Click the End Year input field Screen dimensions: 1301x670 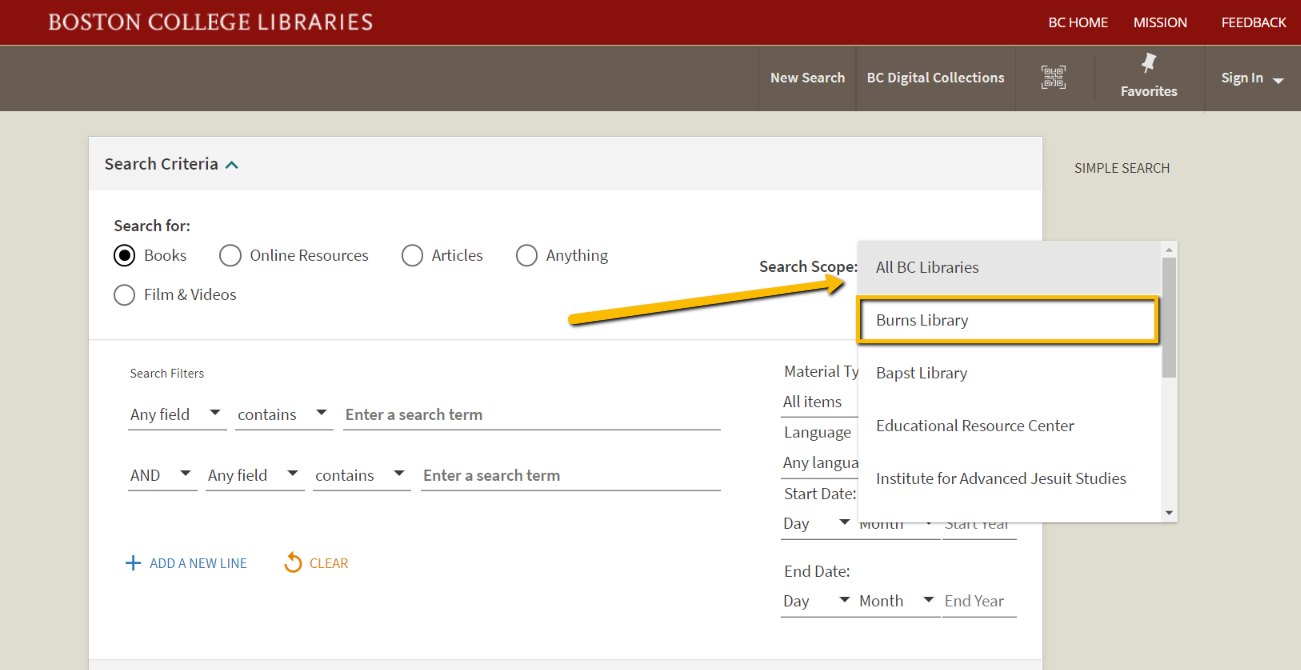pos(979,601)
